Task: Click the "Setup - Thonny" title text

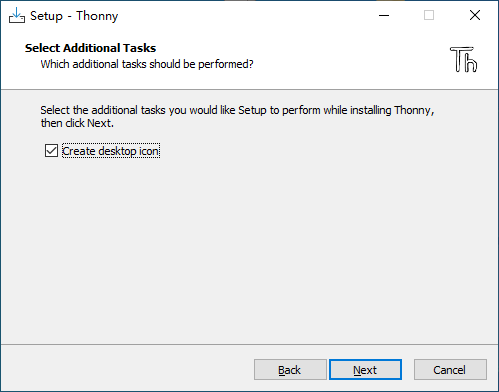Action: 74,16
